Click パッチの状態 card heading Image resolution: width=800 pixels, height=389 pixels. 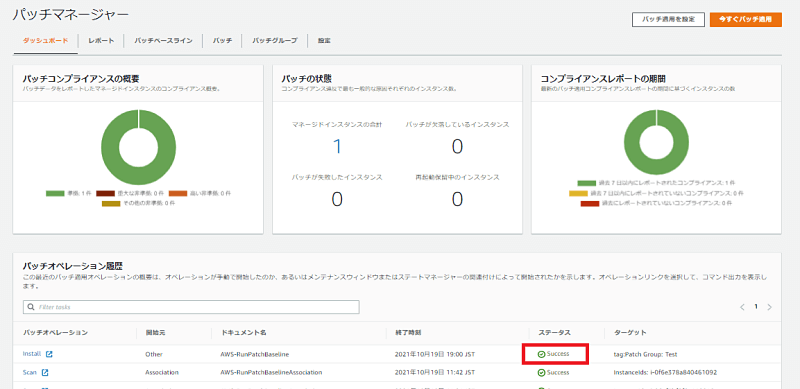(307, 79)
